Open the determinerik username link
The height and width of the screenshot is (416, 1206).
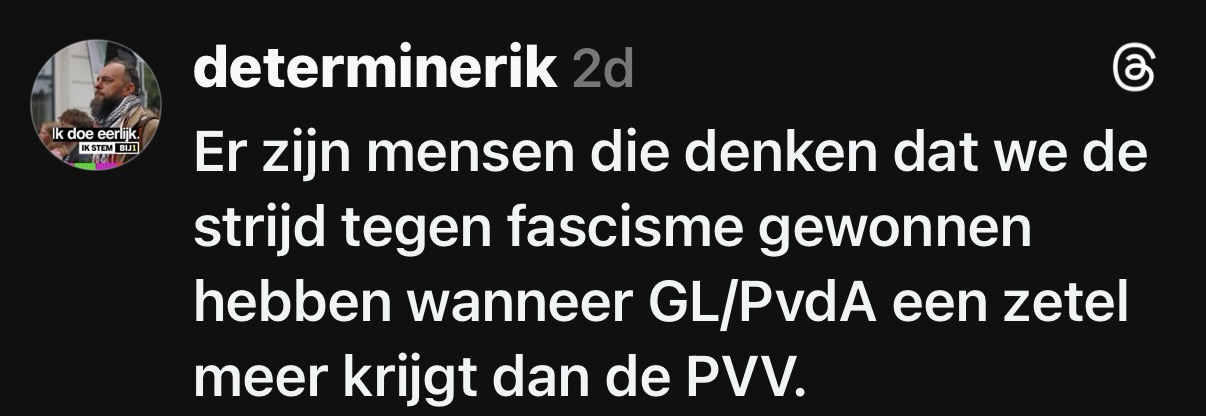click(376, 68)
